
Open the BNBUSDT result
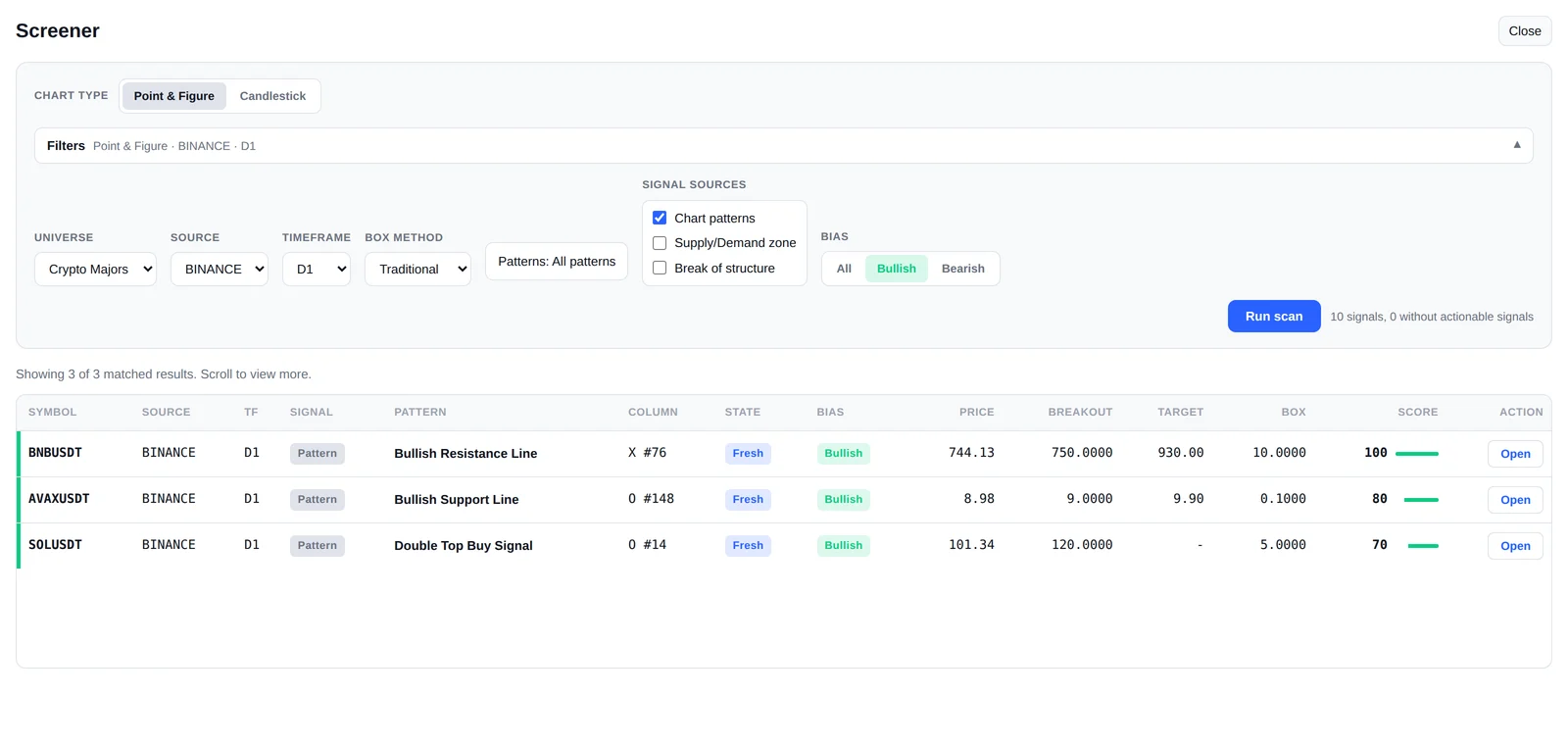tap(1515, 454)
